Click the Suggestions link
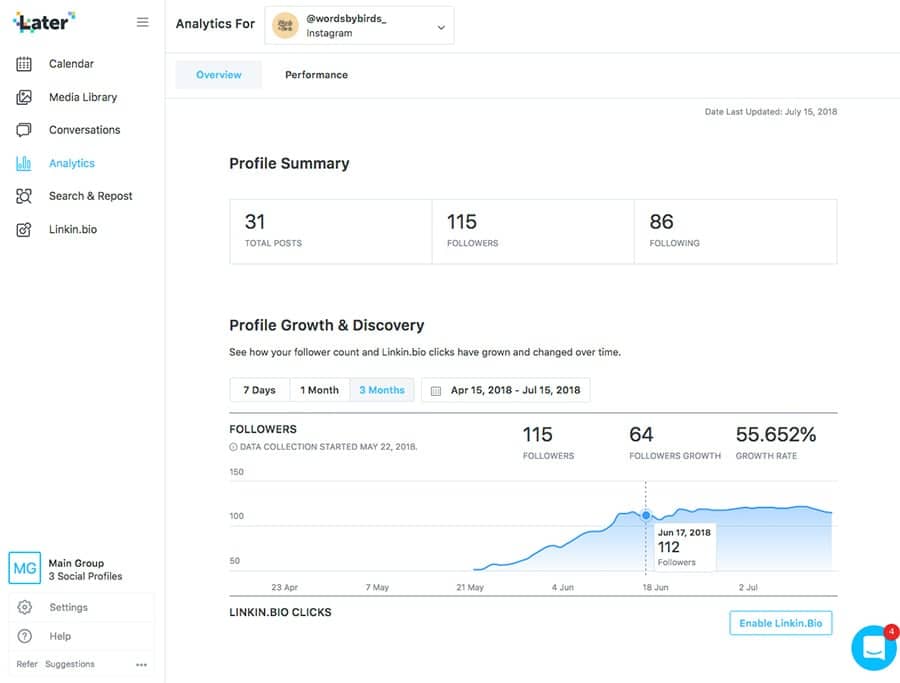The height and width of the screenshot is (683, 900). click(x=70, y=664)
